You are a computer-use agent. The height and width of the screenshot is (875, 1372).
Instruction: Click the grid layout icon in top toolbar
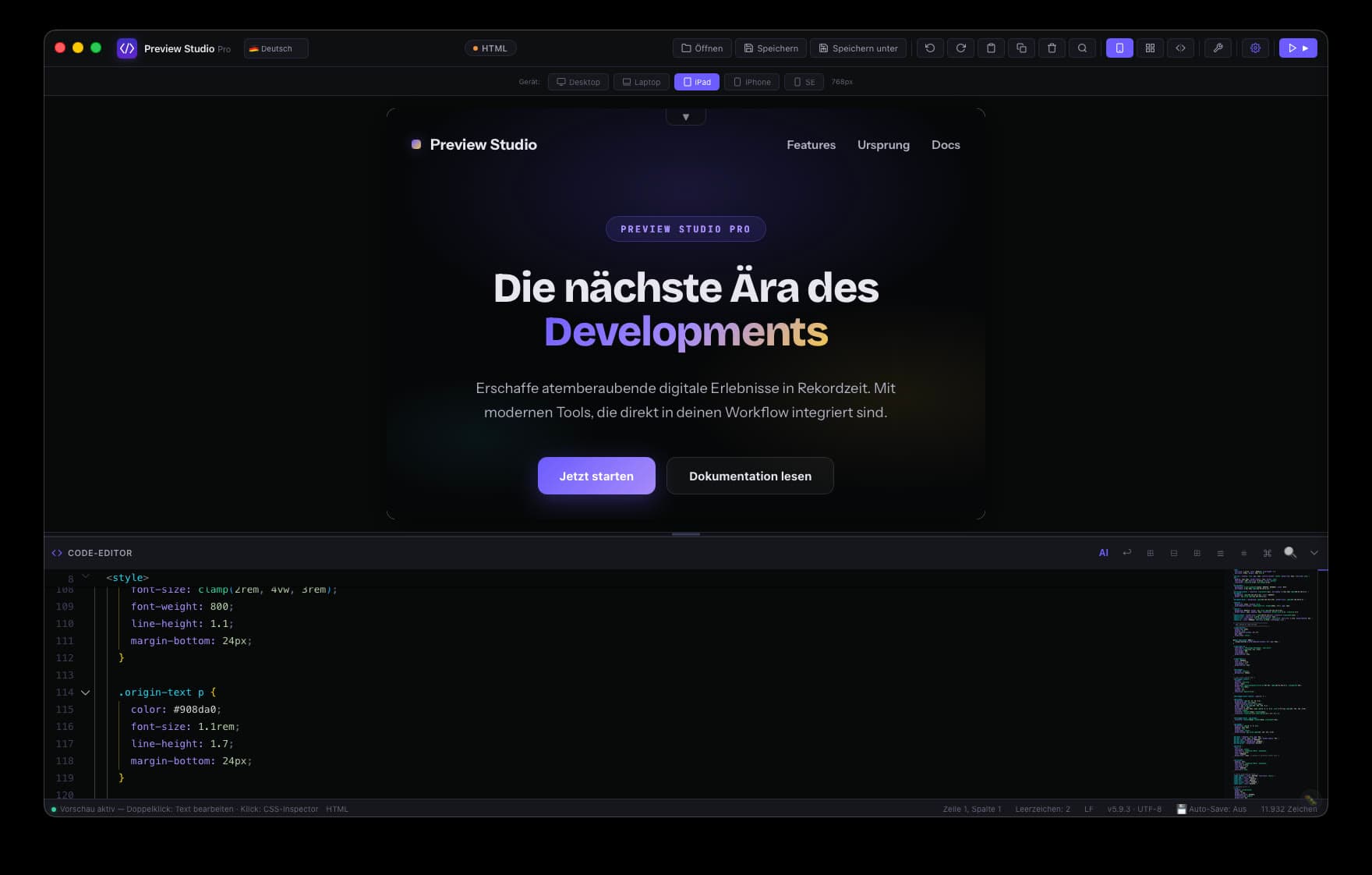[x=1150, y=48]
